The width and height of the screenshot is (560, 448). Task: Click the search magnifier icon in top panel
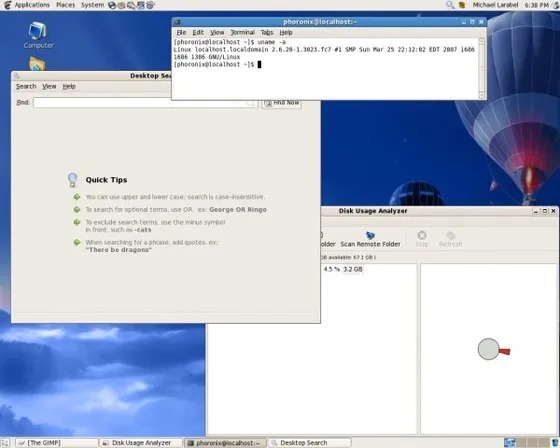click(450, 5)
